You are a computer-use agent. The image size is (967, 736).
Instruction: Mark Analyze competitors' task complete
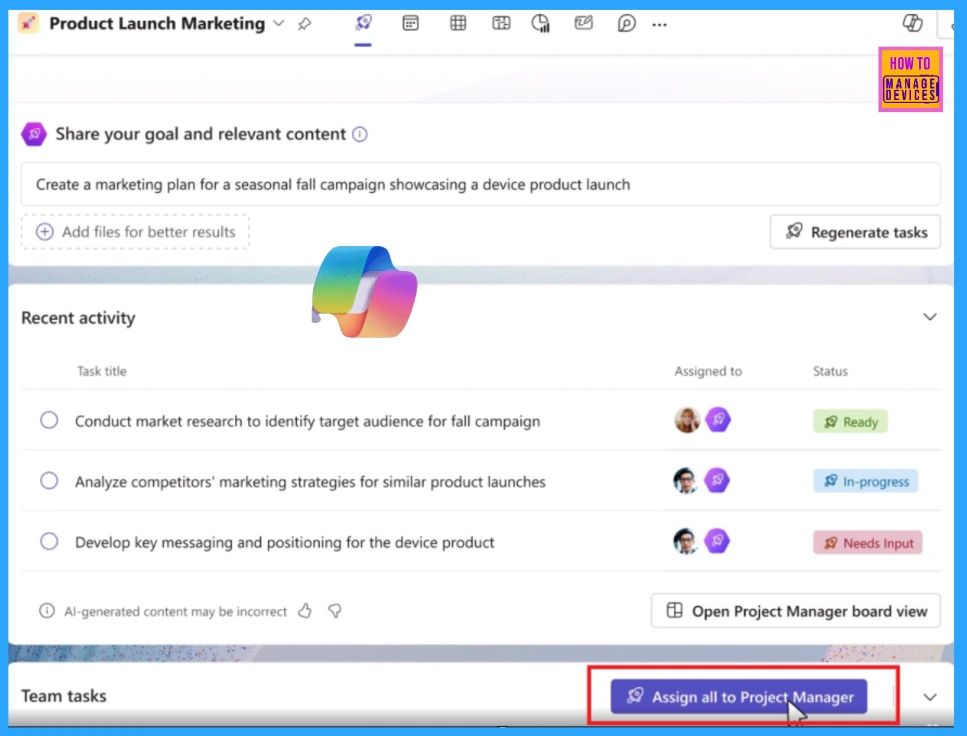point(49,481)
